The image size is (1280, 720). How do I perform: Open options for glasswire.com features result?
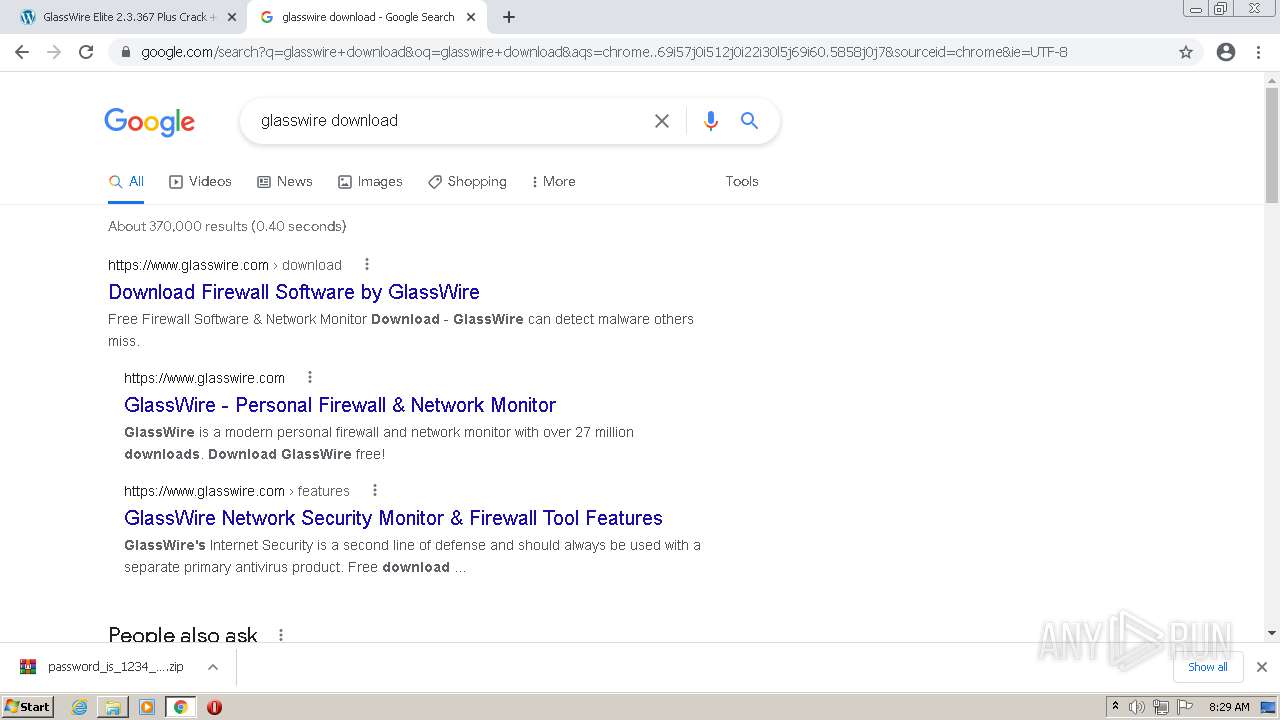[375, 491]
